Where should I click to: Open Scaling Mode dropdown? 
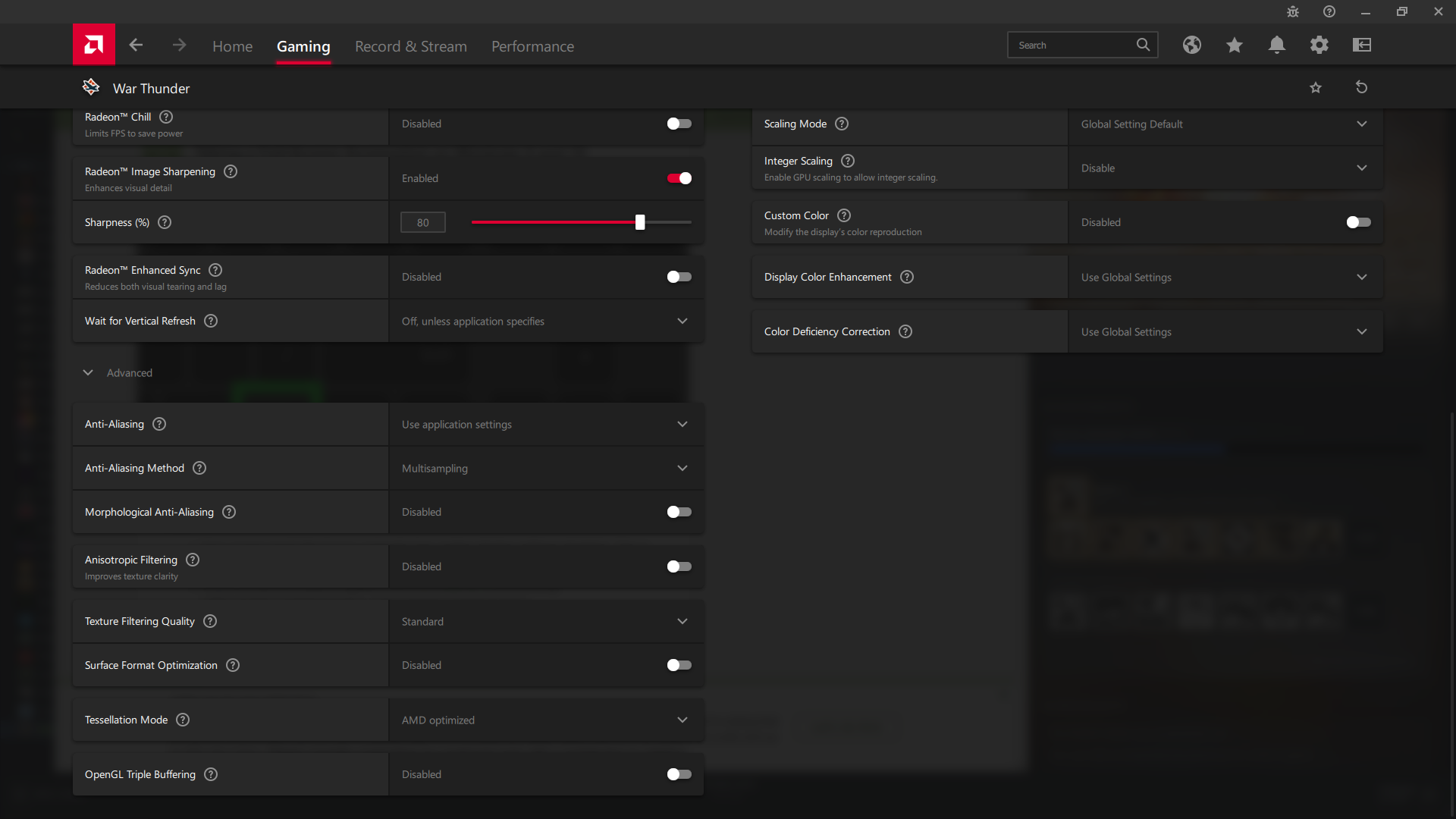point(1225,124)
